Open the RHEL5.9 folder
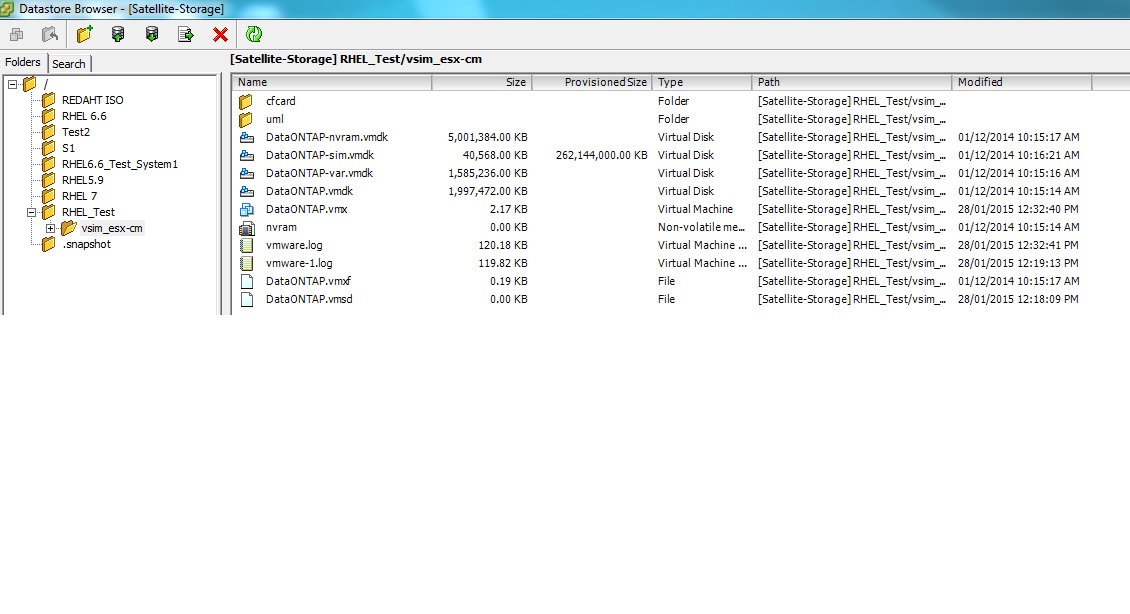 click(x=82, y=180)
